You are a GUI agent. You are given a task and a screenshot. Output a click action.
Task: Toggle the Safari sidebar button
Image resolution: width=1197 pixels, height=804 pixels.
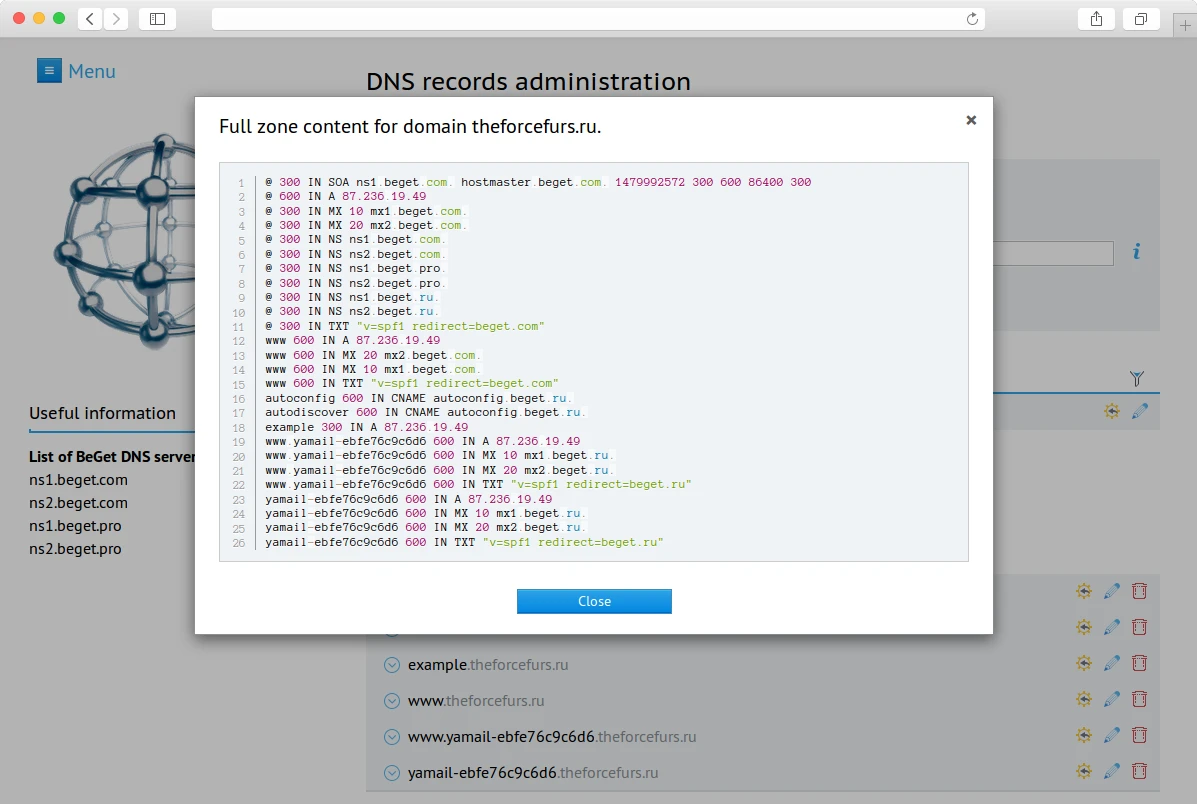click(x=157, y=19)
